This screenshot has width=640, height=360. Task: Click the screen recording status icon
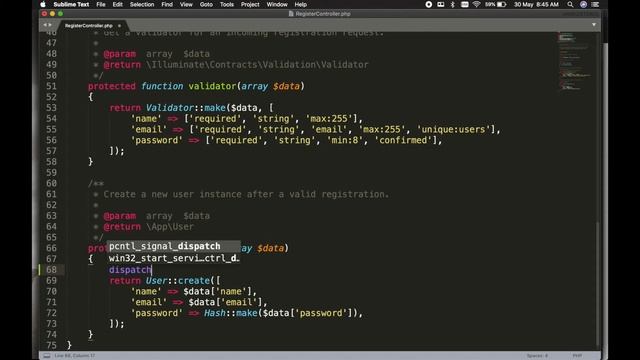pos(429,4)
